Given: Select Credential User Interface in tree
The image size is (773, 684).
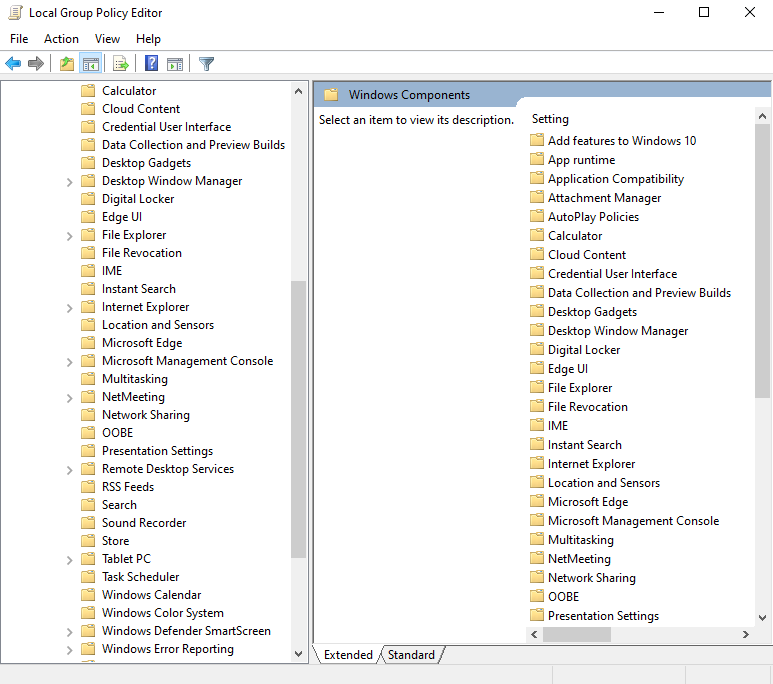Looking at the screenshot, I should (166, 127).
